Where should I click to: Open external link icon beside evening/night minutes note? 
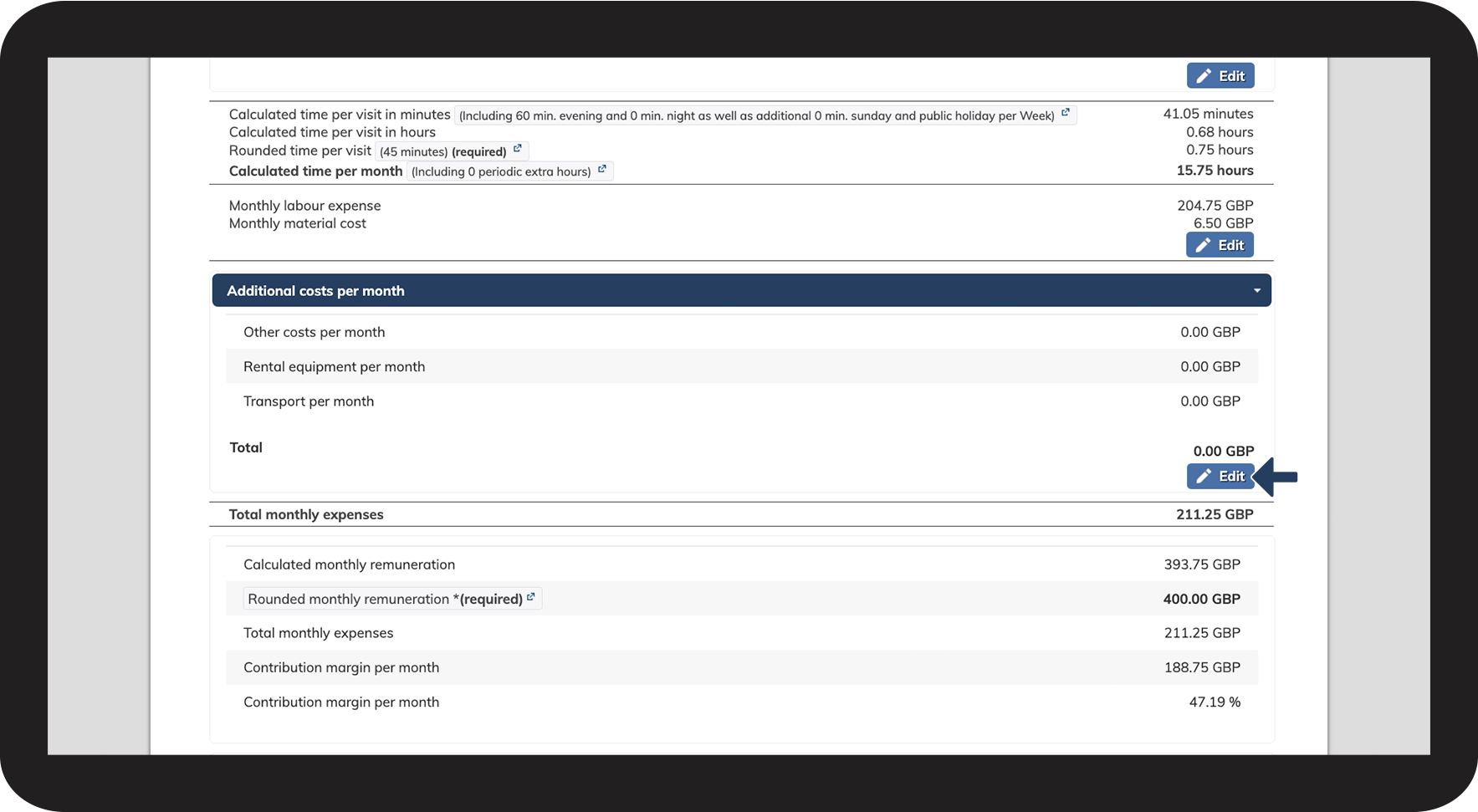tap(1066, 112)
